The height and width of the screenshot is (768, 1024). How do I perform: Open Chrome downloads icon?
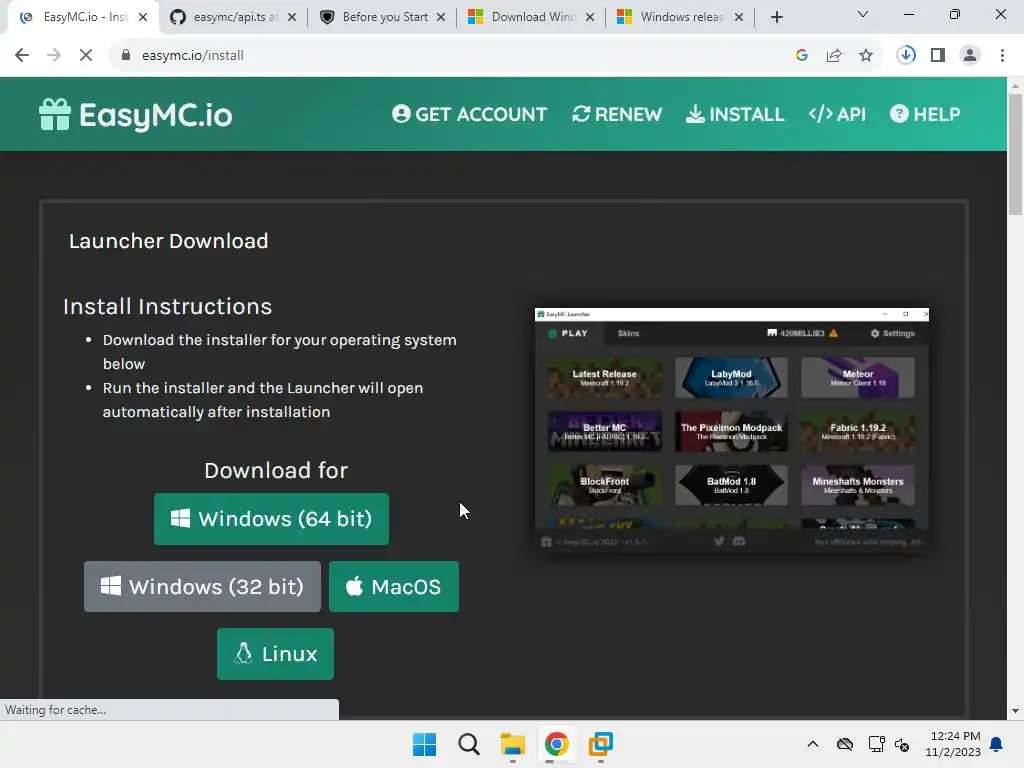tap(906, 56)
